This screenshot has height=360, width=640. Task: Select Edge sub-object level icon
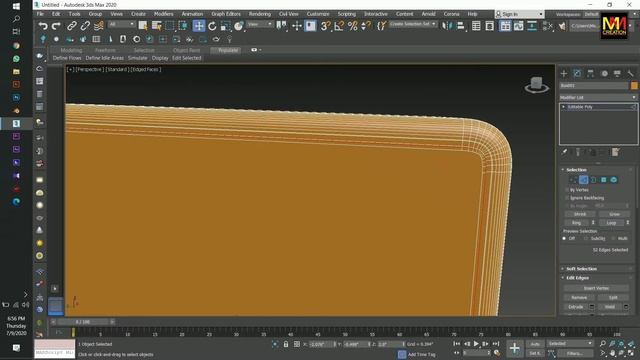click(x=583, y=180)
